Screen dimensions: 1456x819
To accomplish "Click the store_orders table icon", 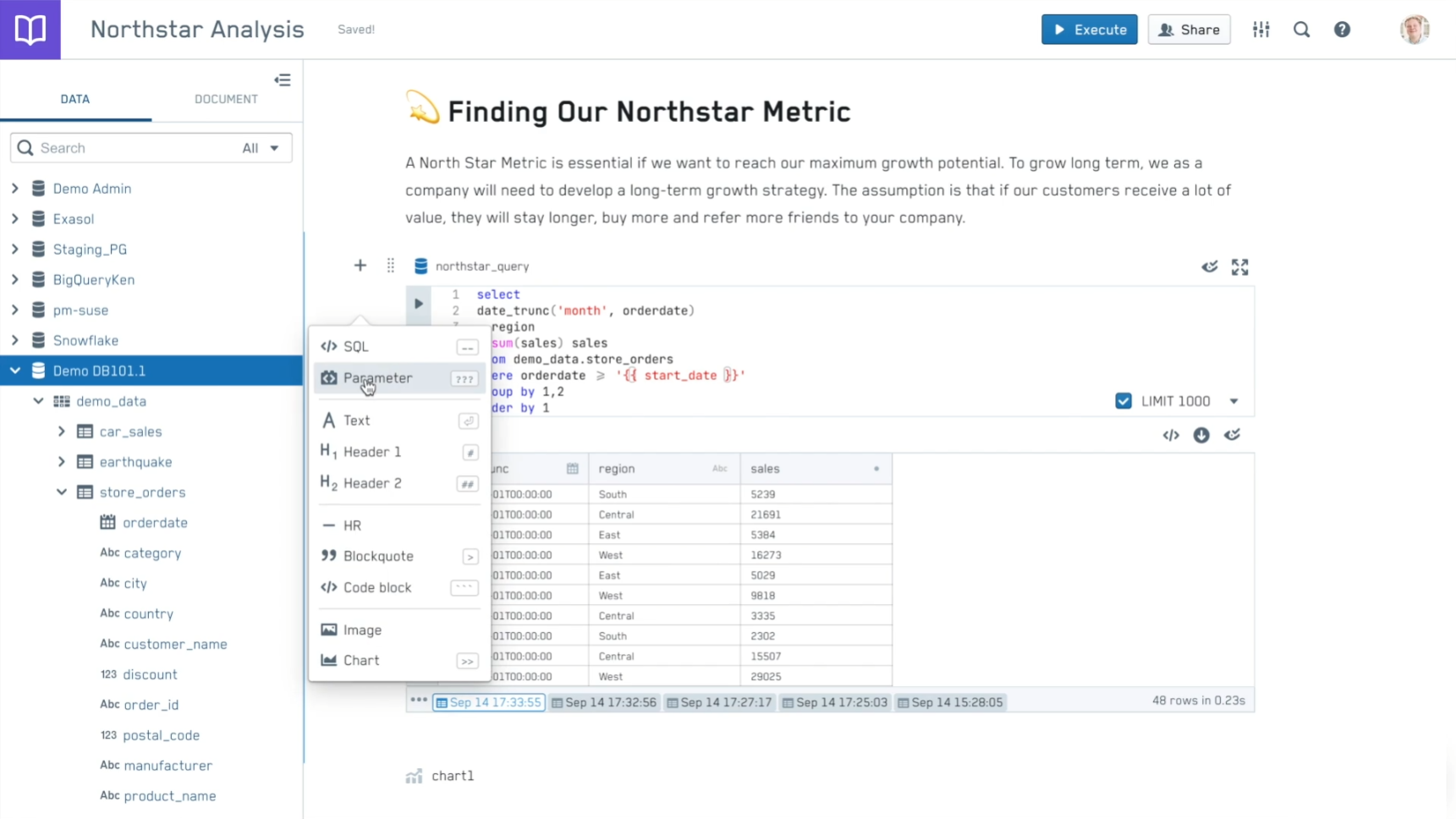I will (85, 492).
